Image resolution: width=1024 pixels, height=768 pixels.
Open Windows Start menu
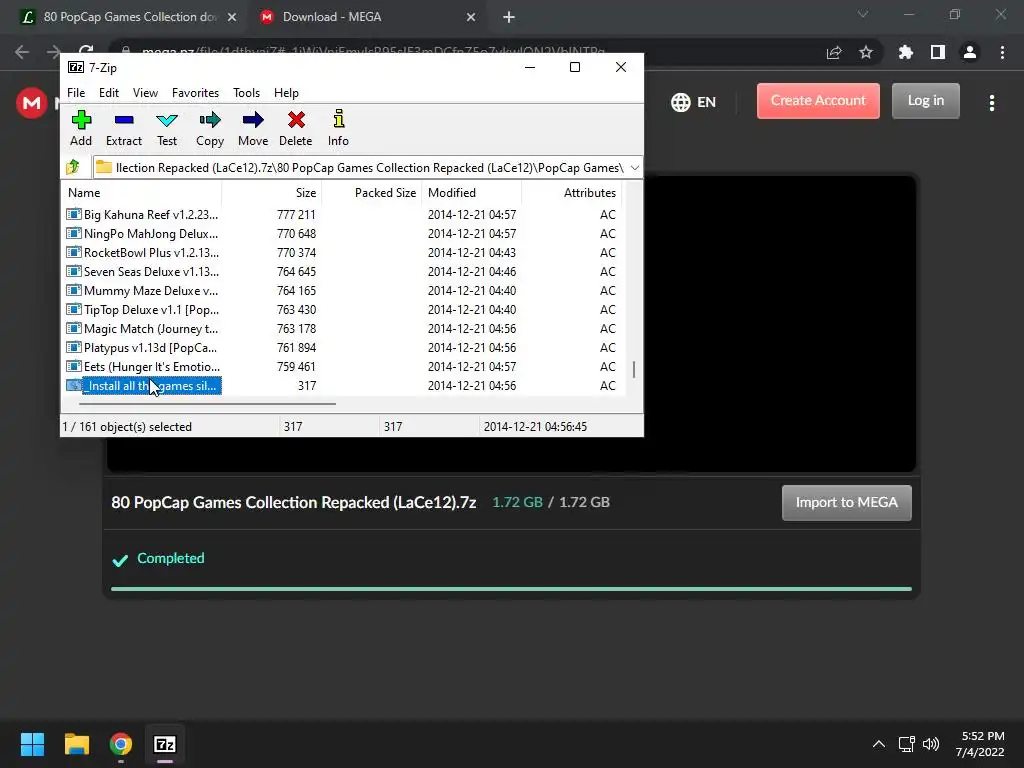pyautogui.click(x=32, y=744)
